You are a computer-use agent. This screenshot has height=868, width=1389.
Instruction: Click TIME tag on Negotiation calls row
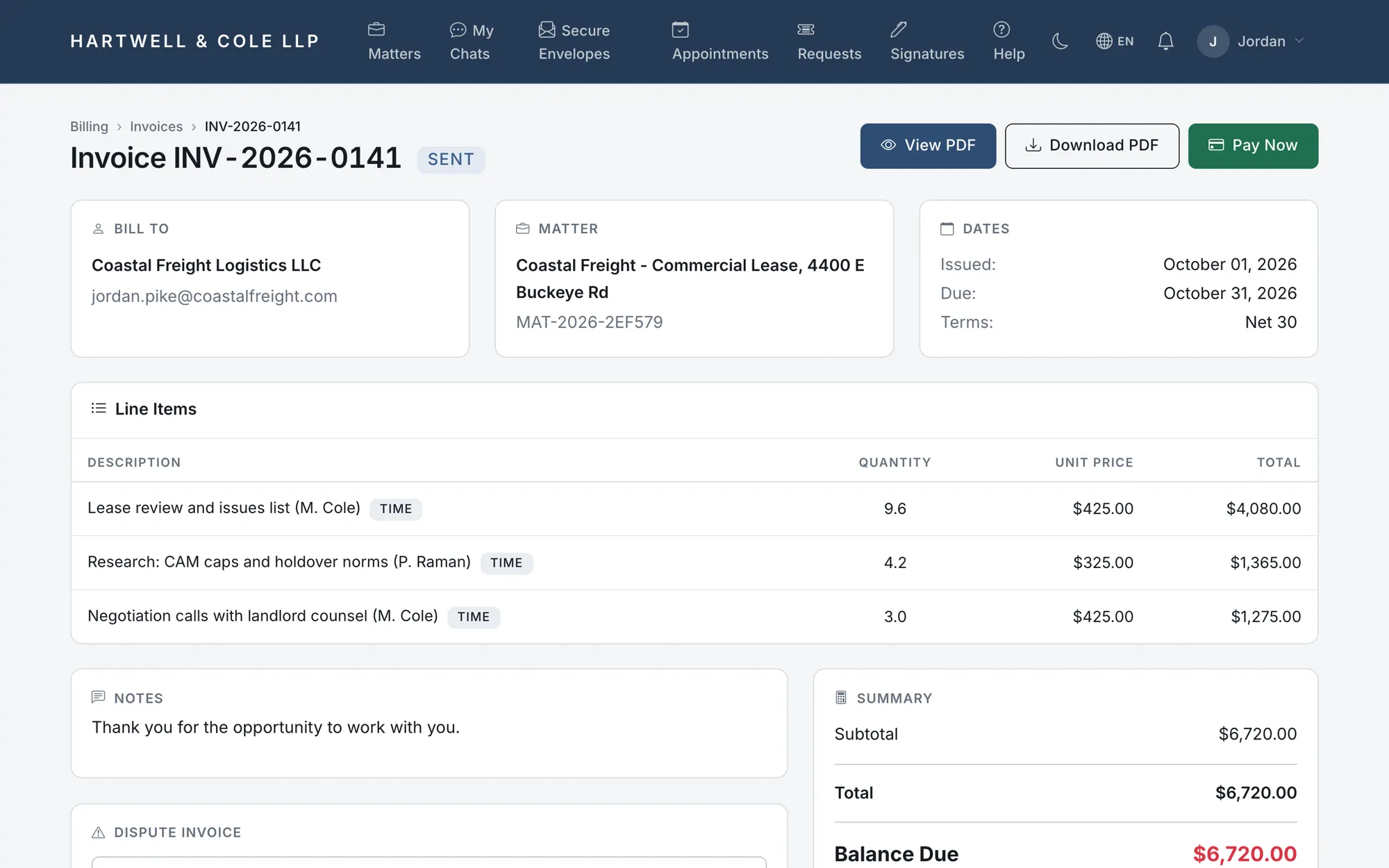coord(474,617)
